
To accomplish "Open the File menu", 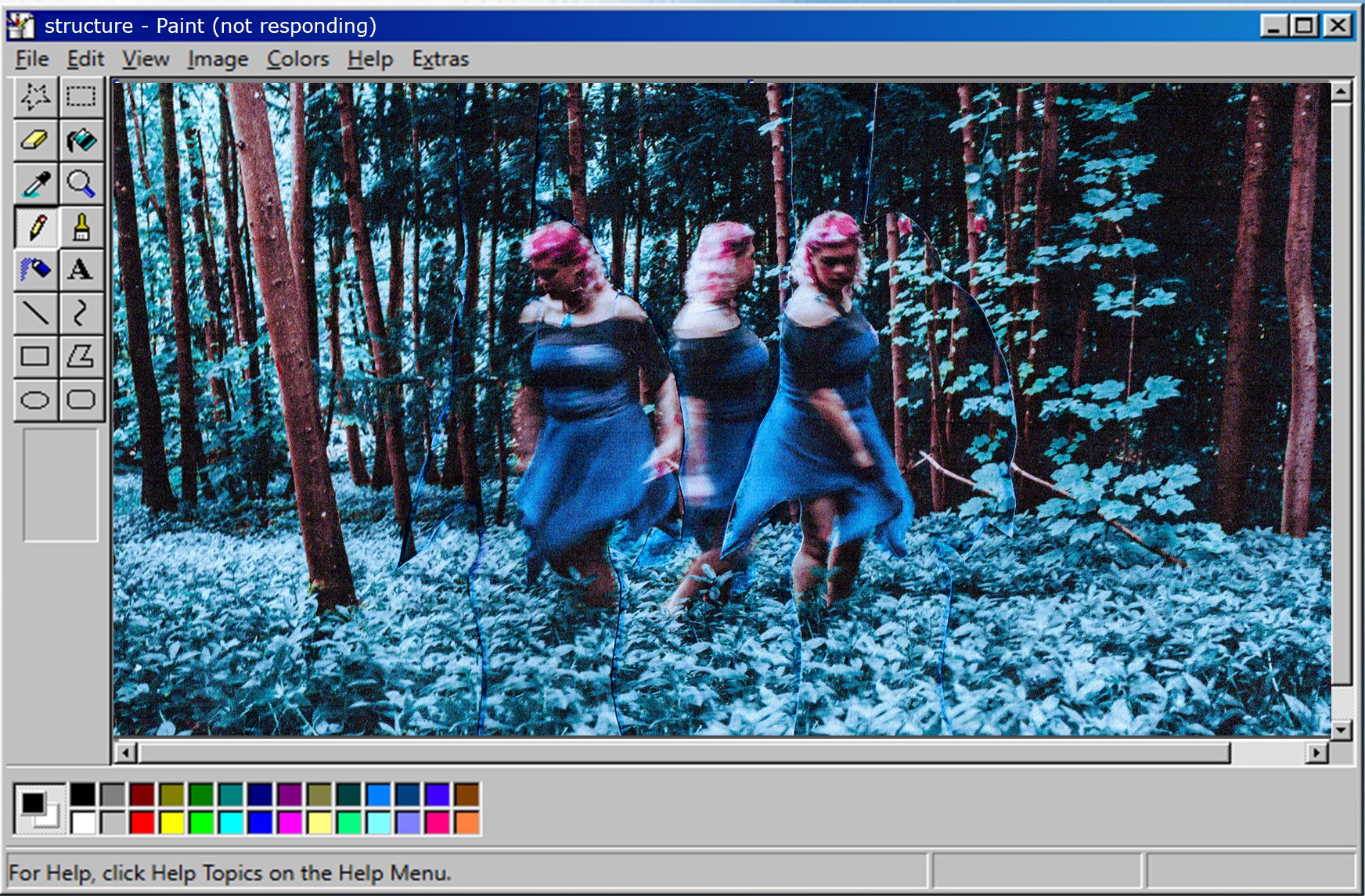I will pos(32,59).
